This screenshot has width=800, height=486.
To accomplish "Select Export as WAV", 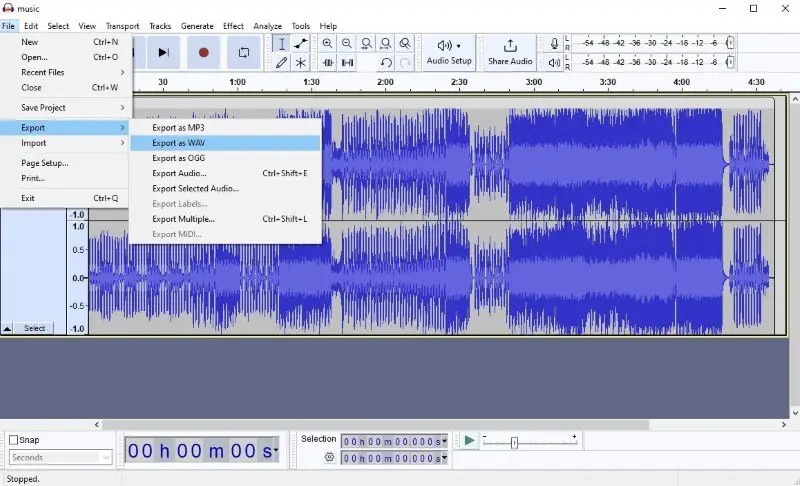I will tap(226, 143).
